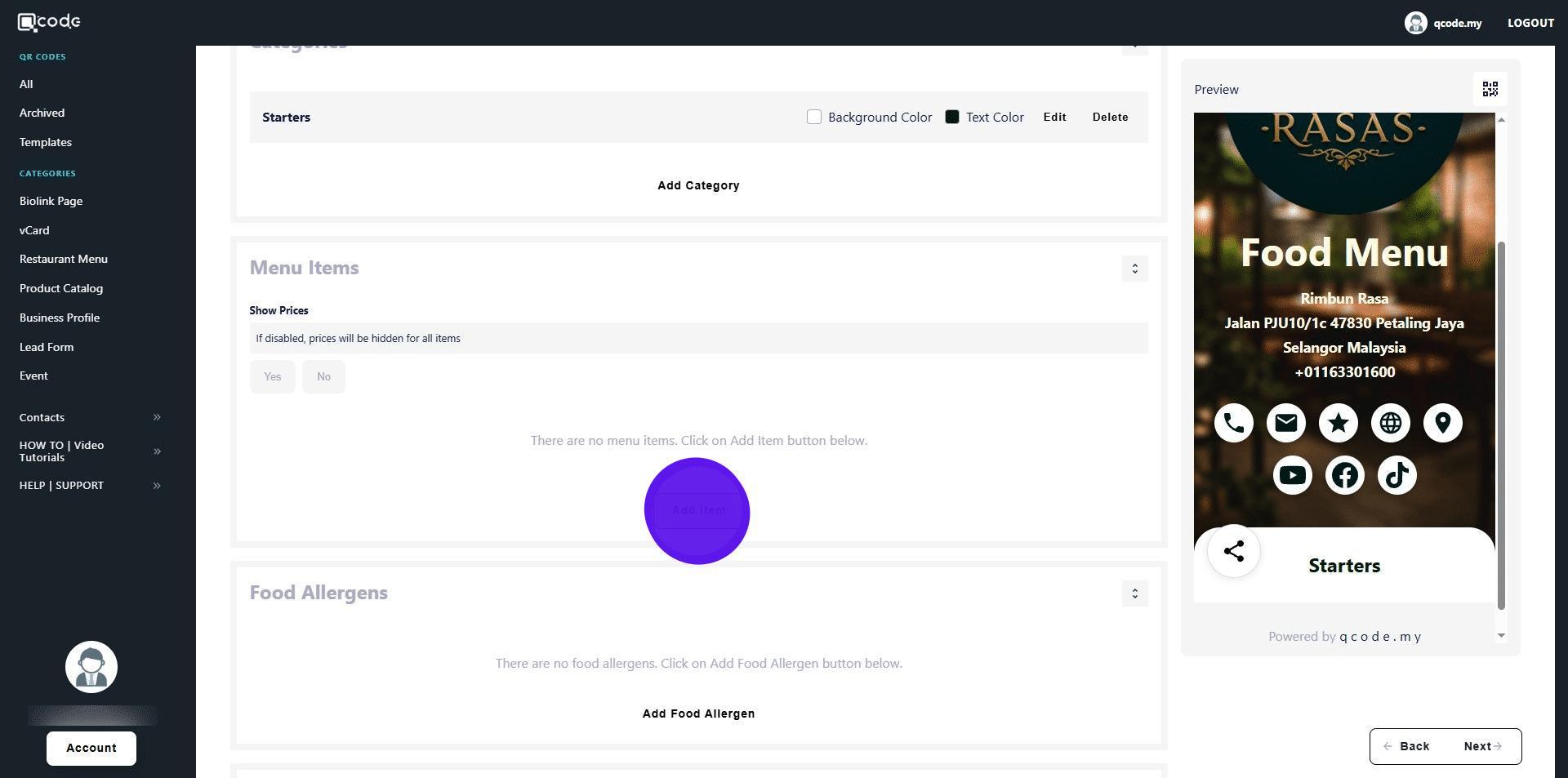Select No for Show Prices
1568x778 pixels.
click(x=323, y=376)
